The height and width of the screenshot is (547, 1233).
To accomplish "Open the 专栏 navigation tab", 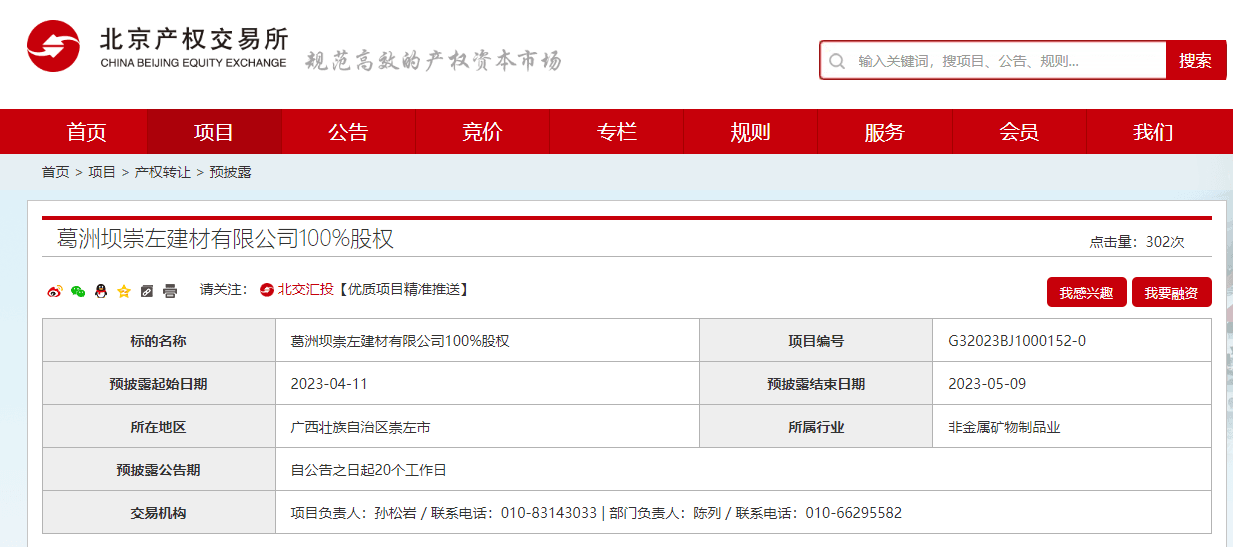I will click(616, 132).
